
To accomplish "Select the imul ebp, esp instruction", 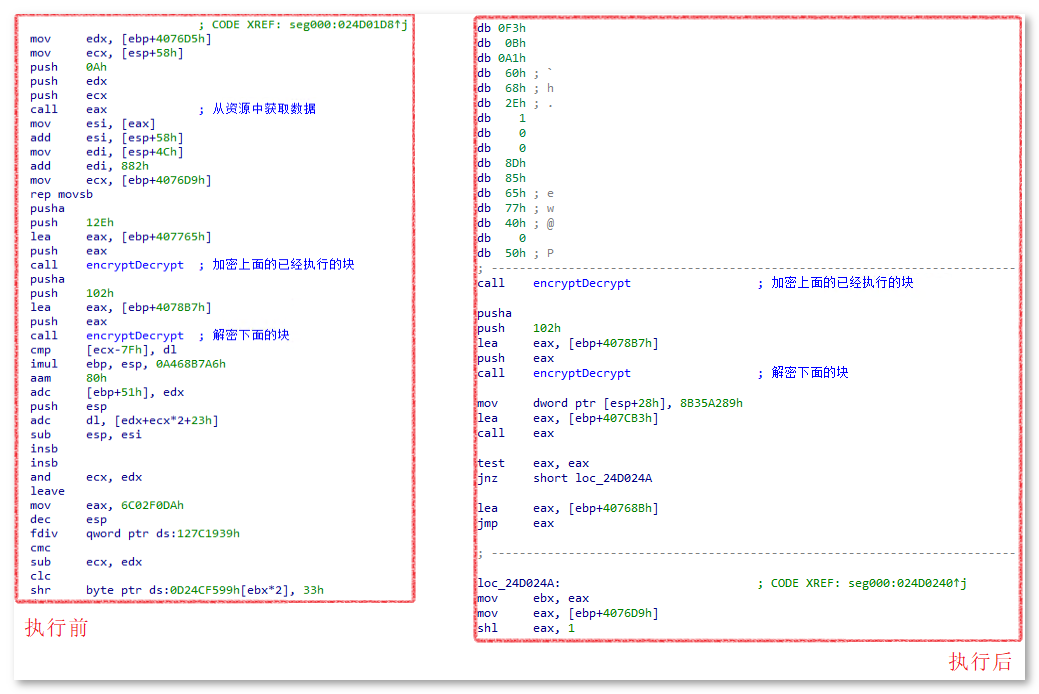I will coord(127,364).
